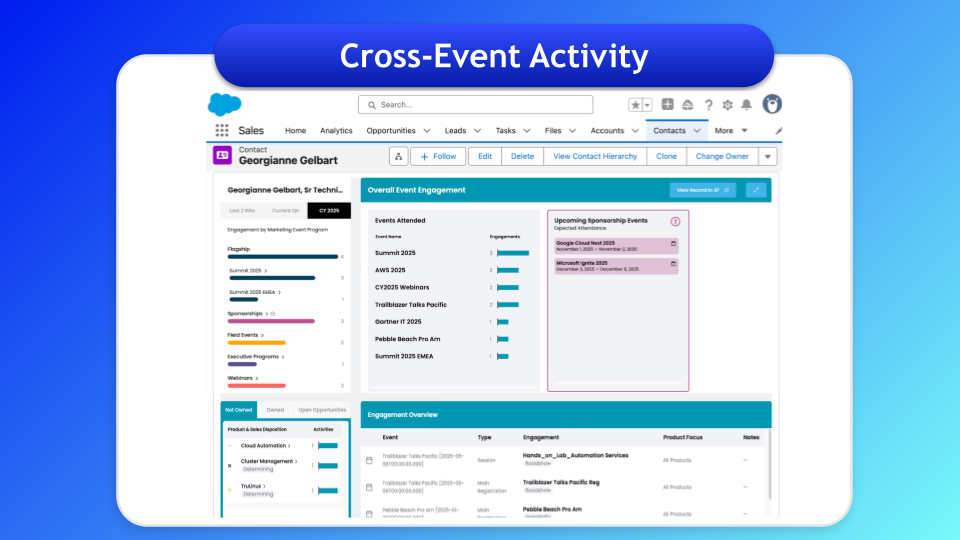The height and width of the screenshot is (540, 960).
Task: Click the Salesforce cloud logo
Action: (225, 105)
